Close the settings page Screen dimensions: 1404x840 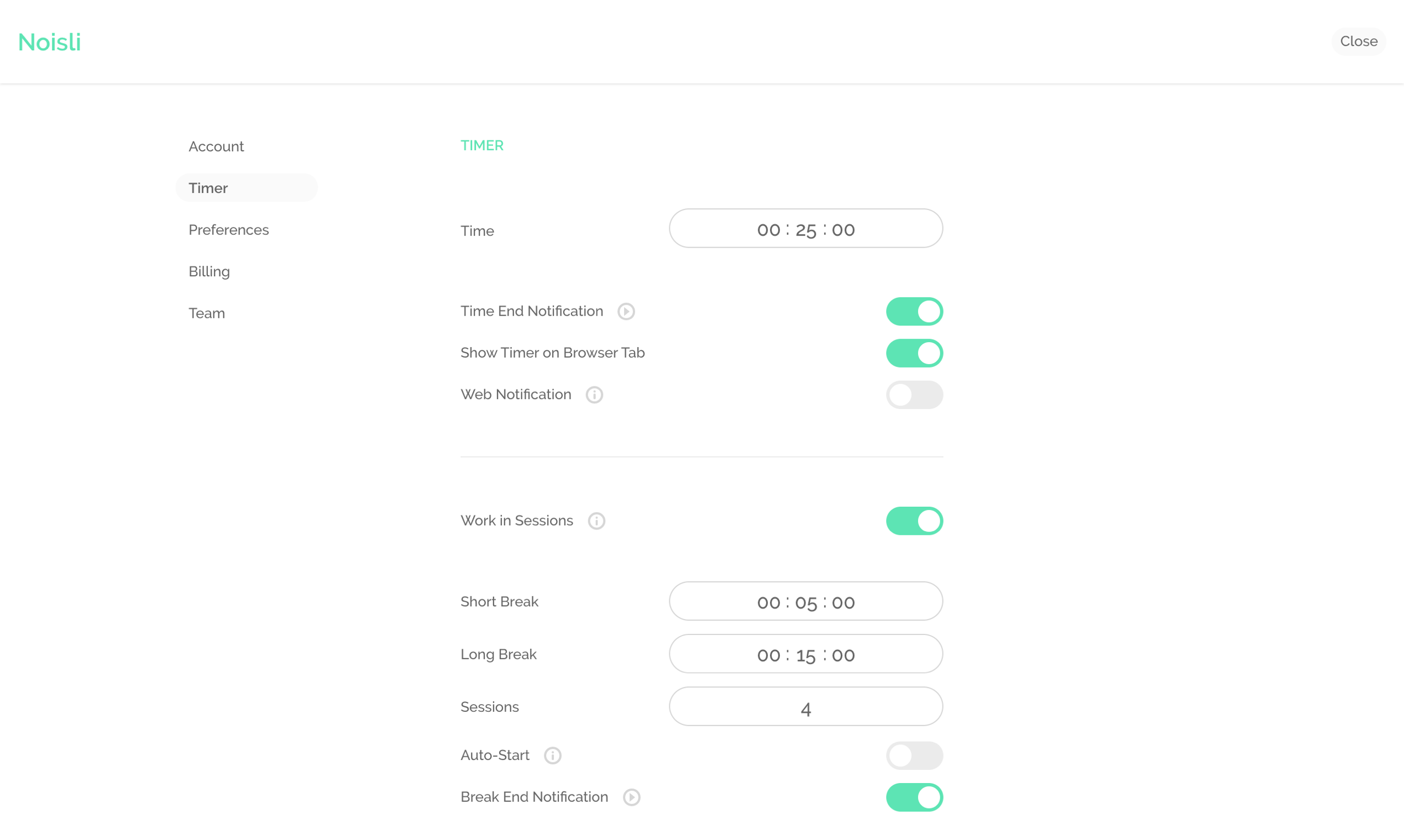coord(1358,41)
